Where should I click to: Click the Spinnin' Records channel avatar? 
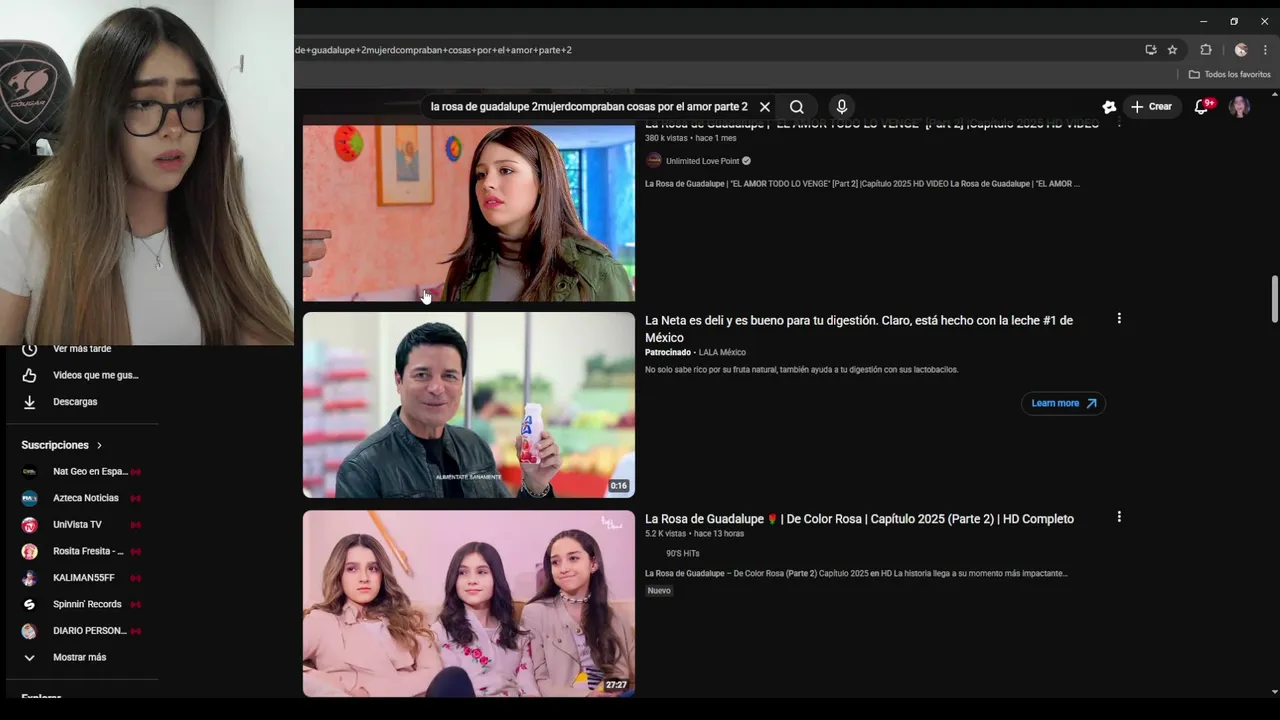[x=29, y=604]
